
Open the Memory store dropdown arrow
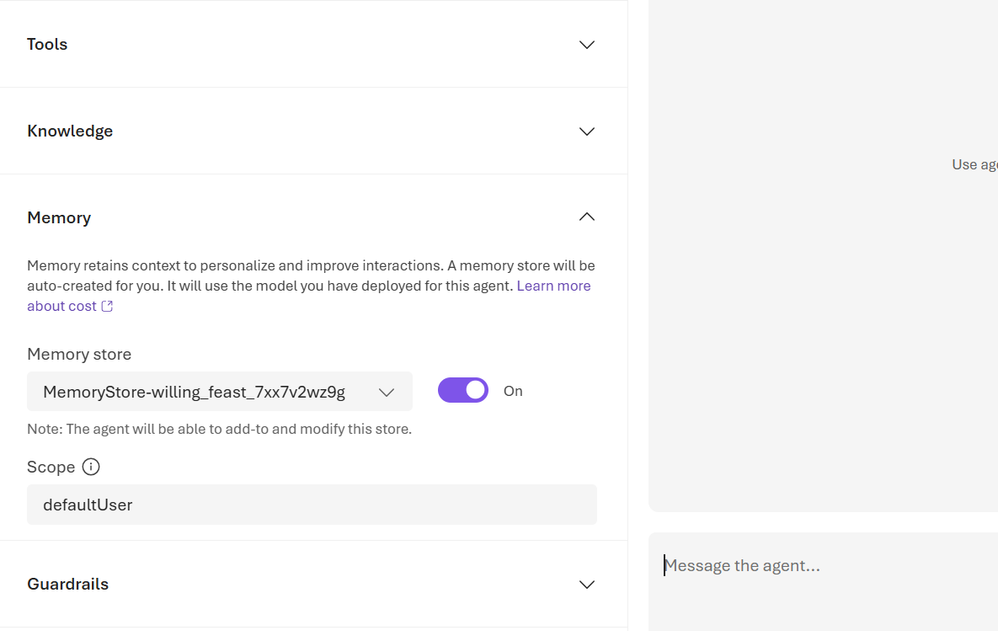point(387,392)
